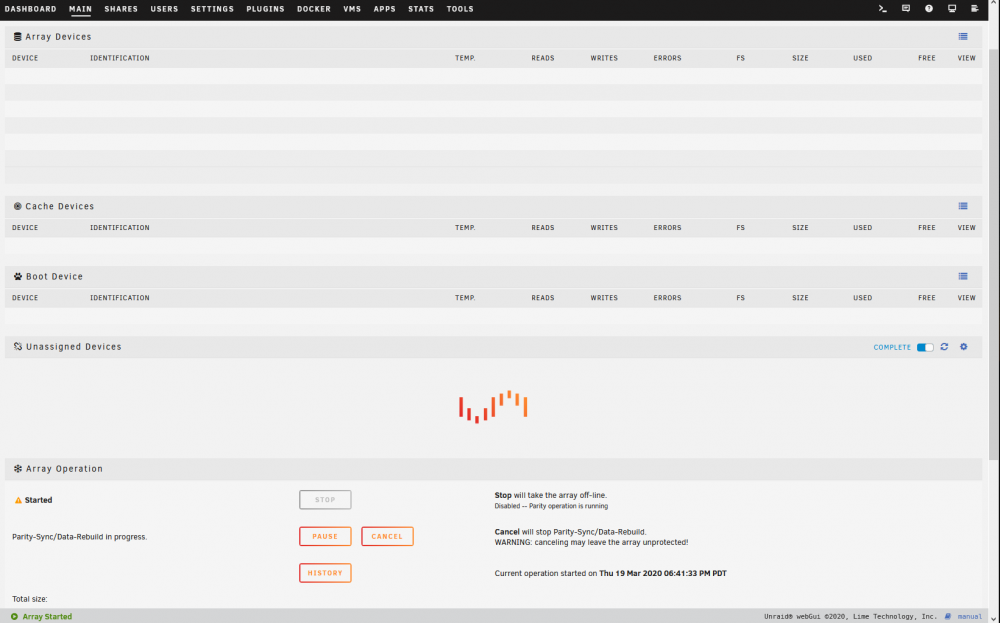Open the APPS tab
Image resolution: width=1000 pixels, height=623 pixels.
pyautogui.click(x=385, y=9)
